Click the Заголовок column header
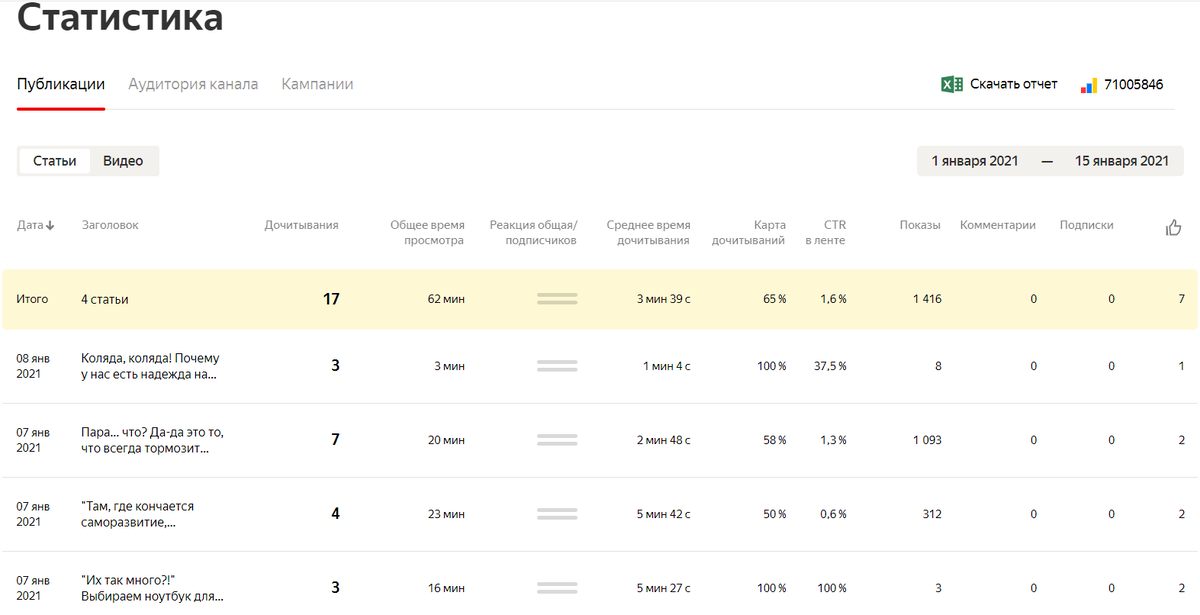Image resolution: width=1200 pixels, height=615 pixels. pos(110,225)
